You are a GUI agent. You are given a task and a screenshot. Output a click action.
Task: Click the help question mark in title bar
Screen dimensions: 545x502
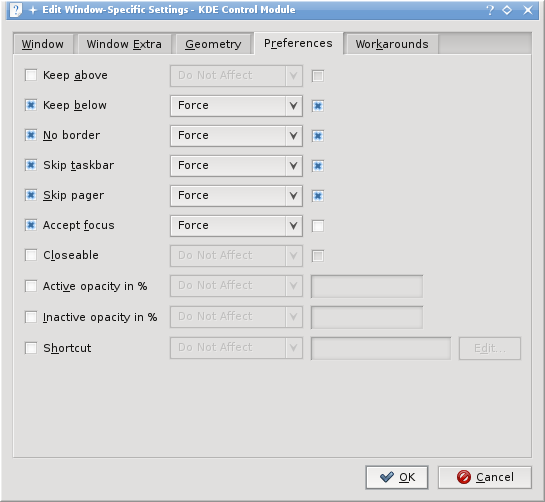490,10
